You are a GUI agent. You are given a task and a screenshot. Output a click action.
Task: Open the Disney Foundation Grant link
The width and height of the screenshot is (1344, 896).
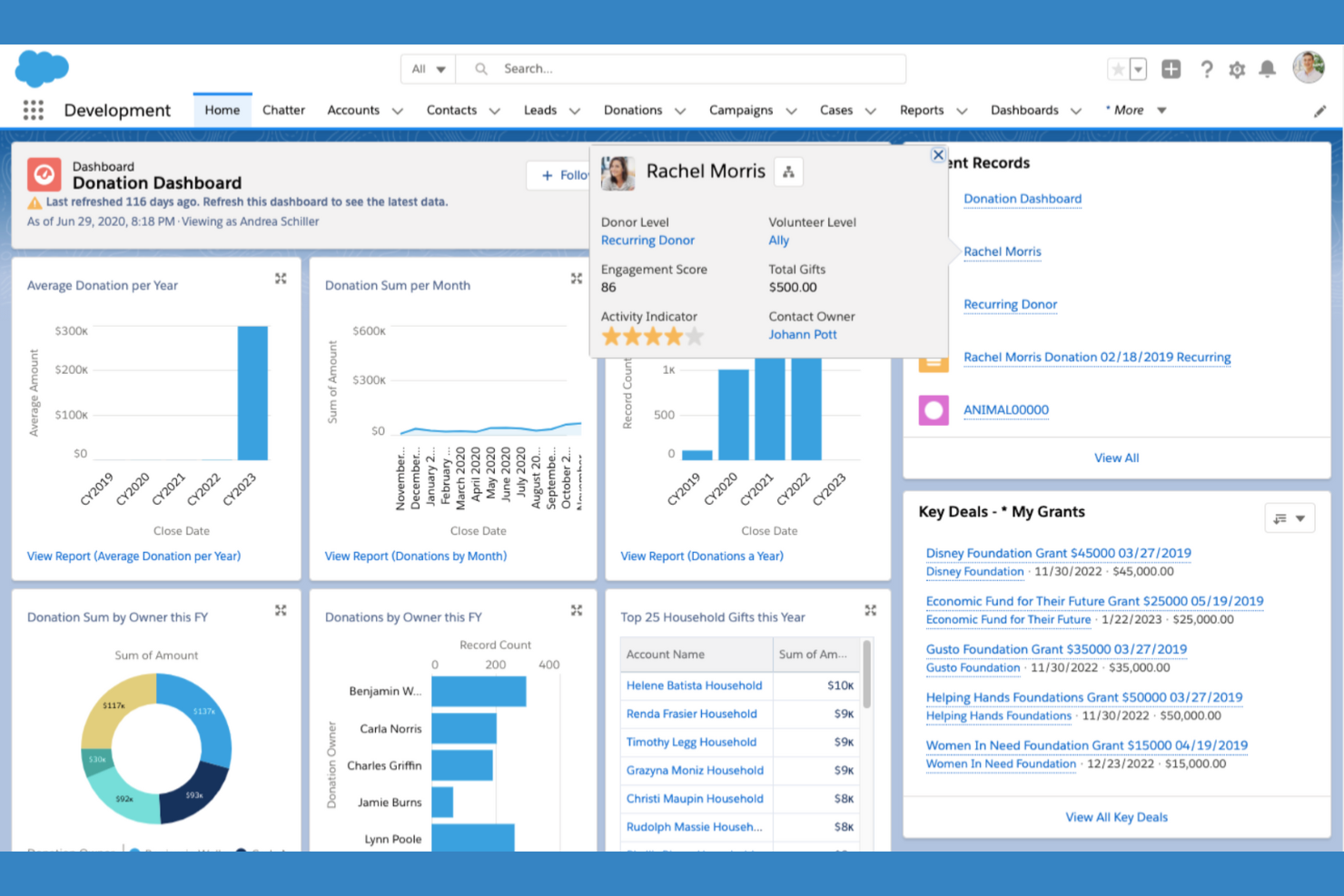(1058, 553)
